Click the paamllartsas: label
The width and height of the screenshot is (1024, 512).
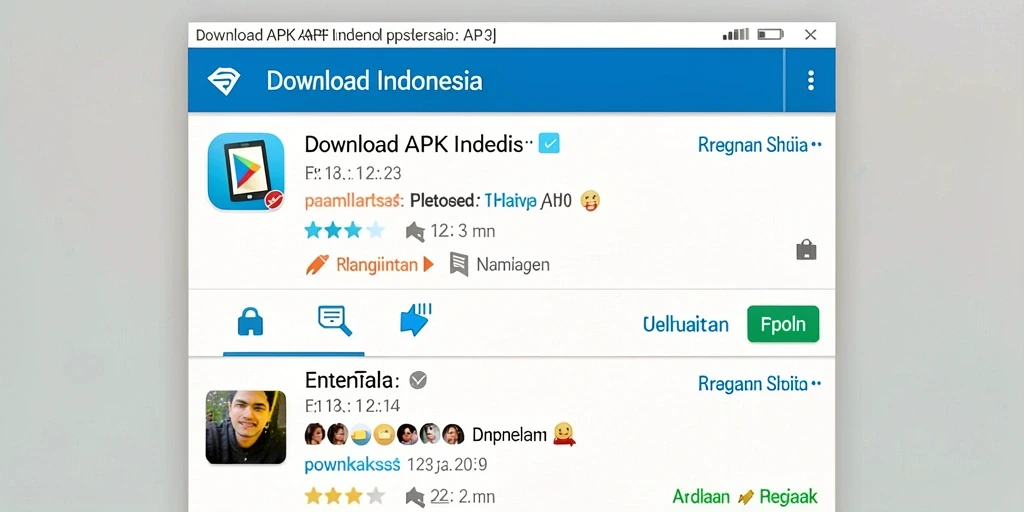[x=354, y=201]
